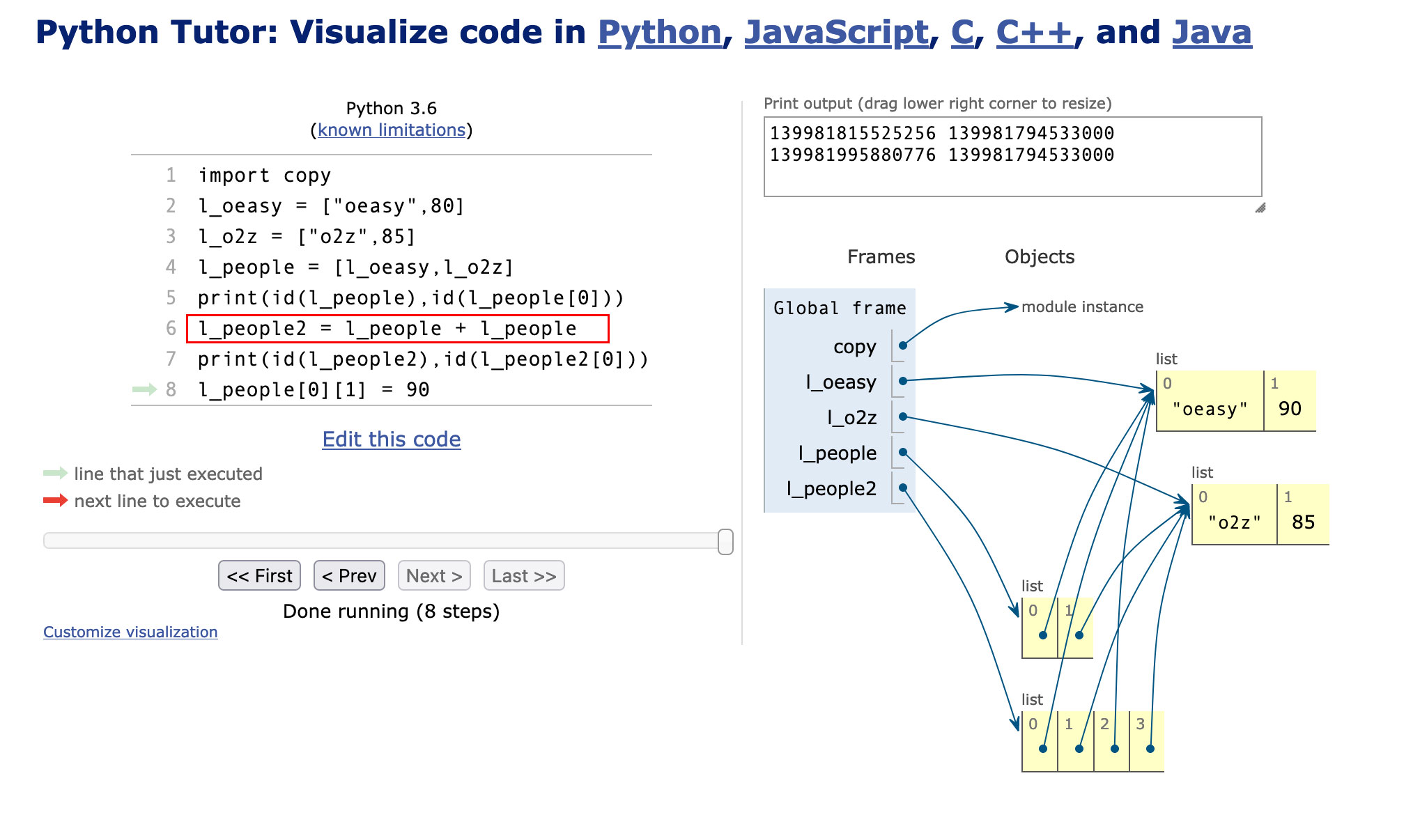Click code line 5 print id l_people
This screenshot has height=840, width=1420.
click(x=411, y=298)
